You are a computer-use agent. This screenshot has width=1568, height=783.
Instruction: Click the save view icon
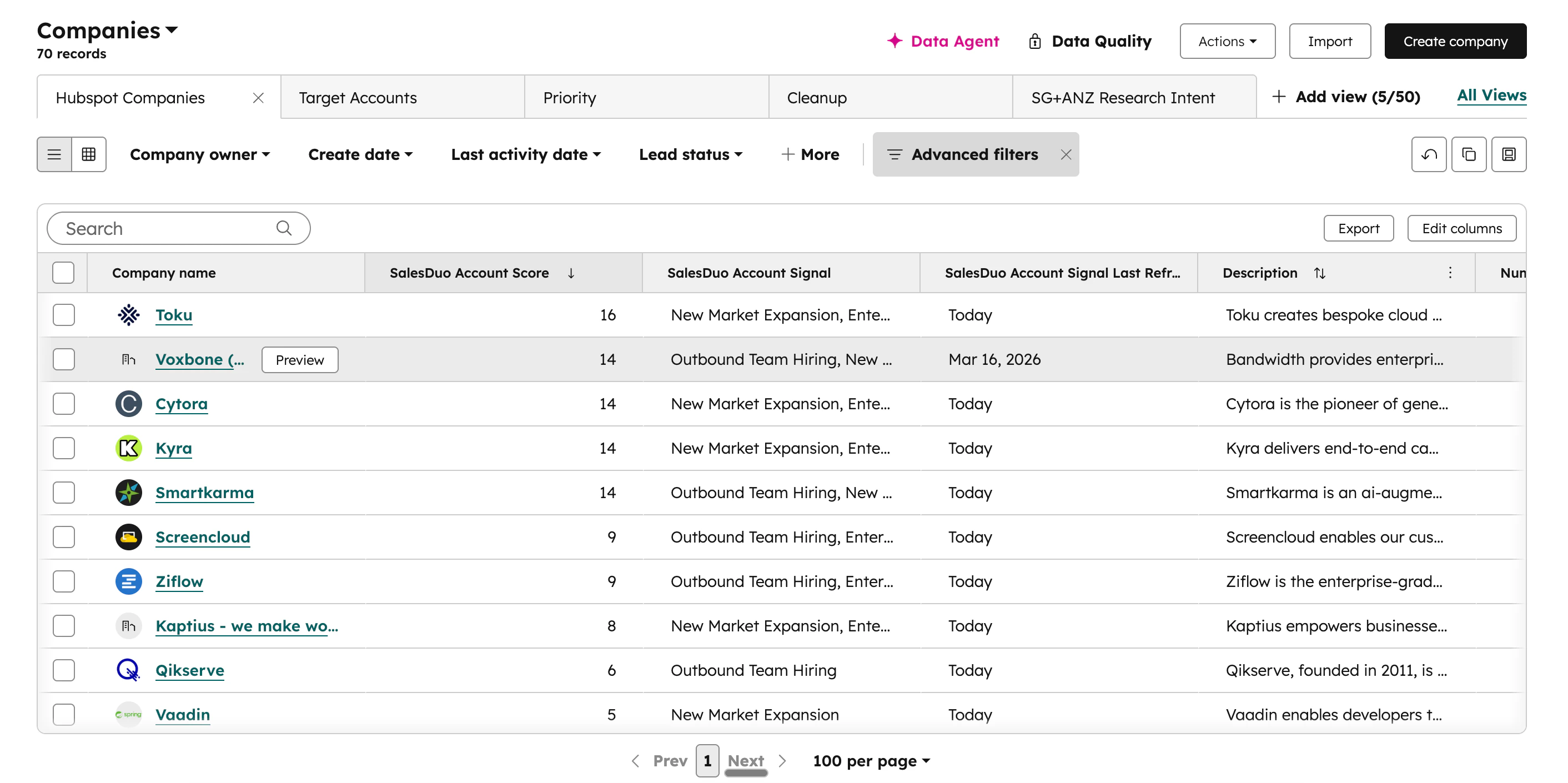pyautogui.click(x=1509, y=154)
